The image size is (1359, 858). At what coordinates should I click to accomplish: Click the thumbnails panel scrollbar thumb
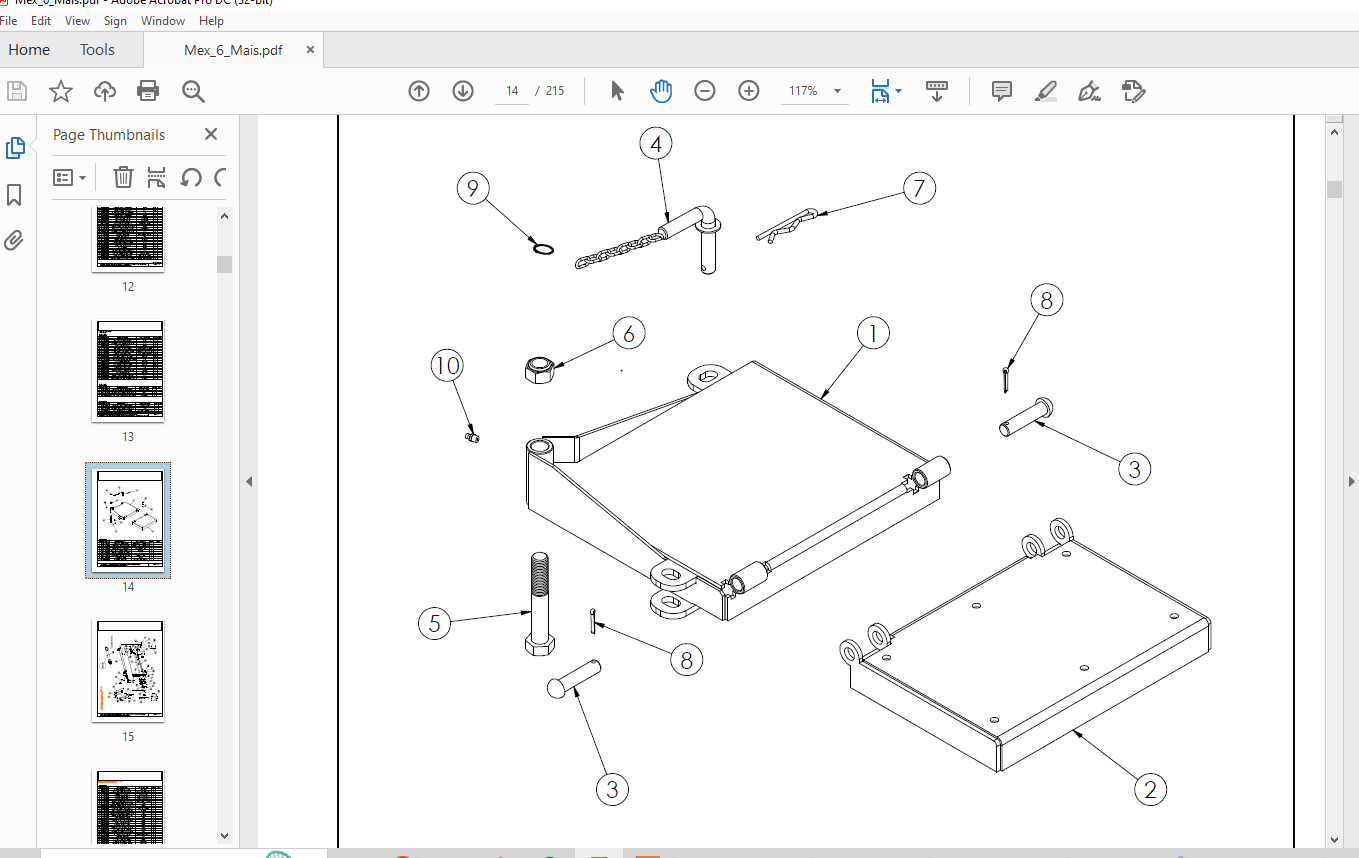point(225,264)
